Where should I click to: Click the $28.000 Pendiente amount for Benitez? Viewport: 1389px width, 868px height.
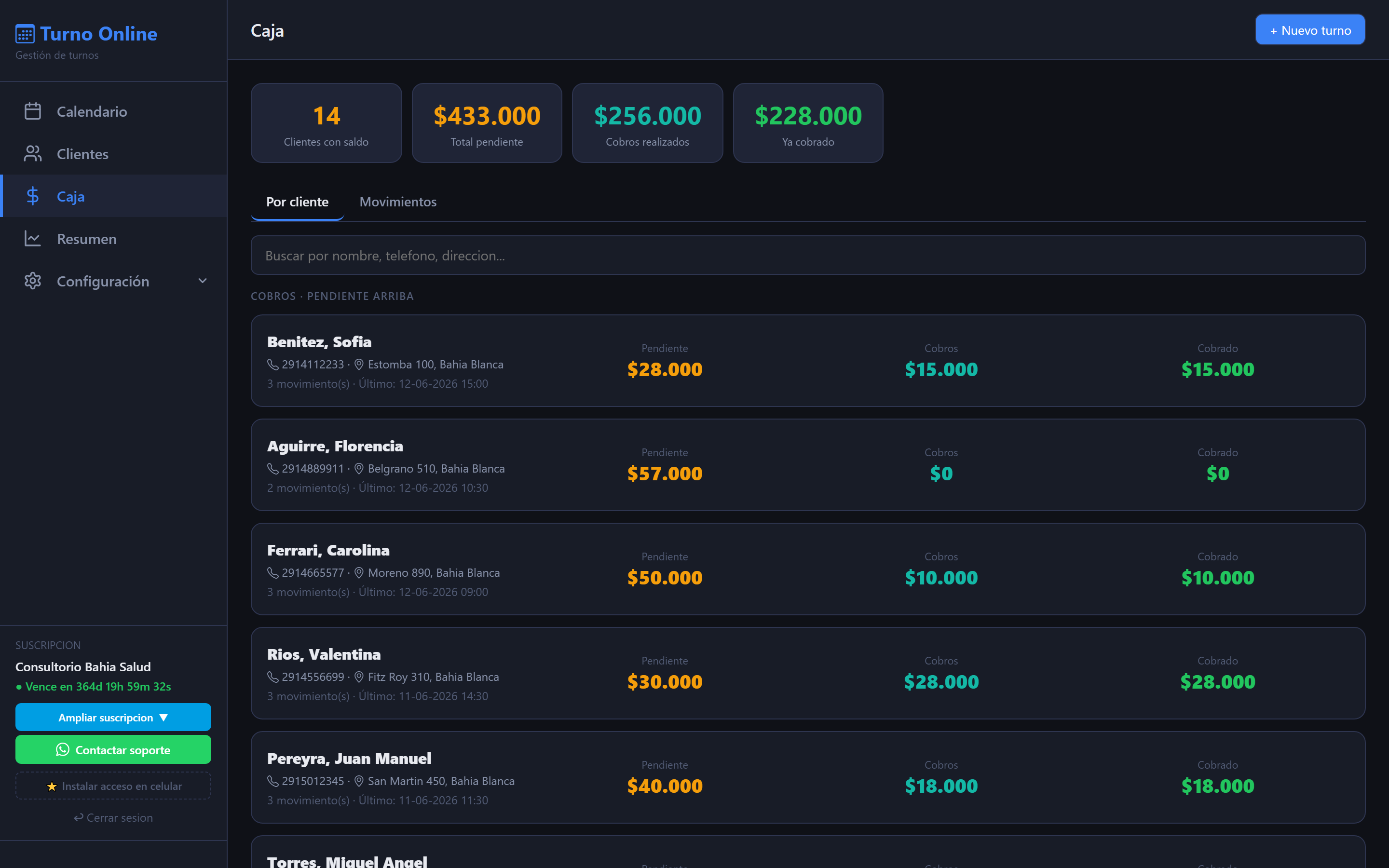coord(665,369)
